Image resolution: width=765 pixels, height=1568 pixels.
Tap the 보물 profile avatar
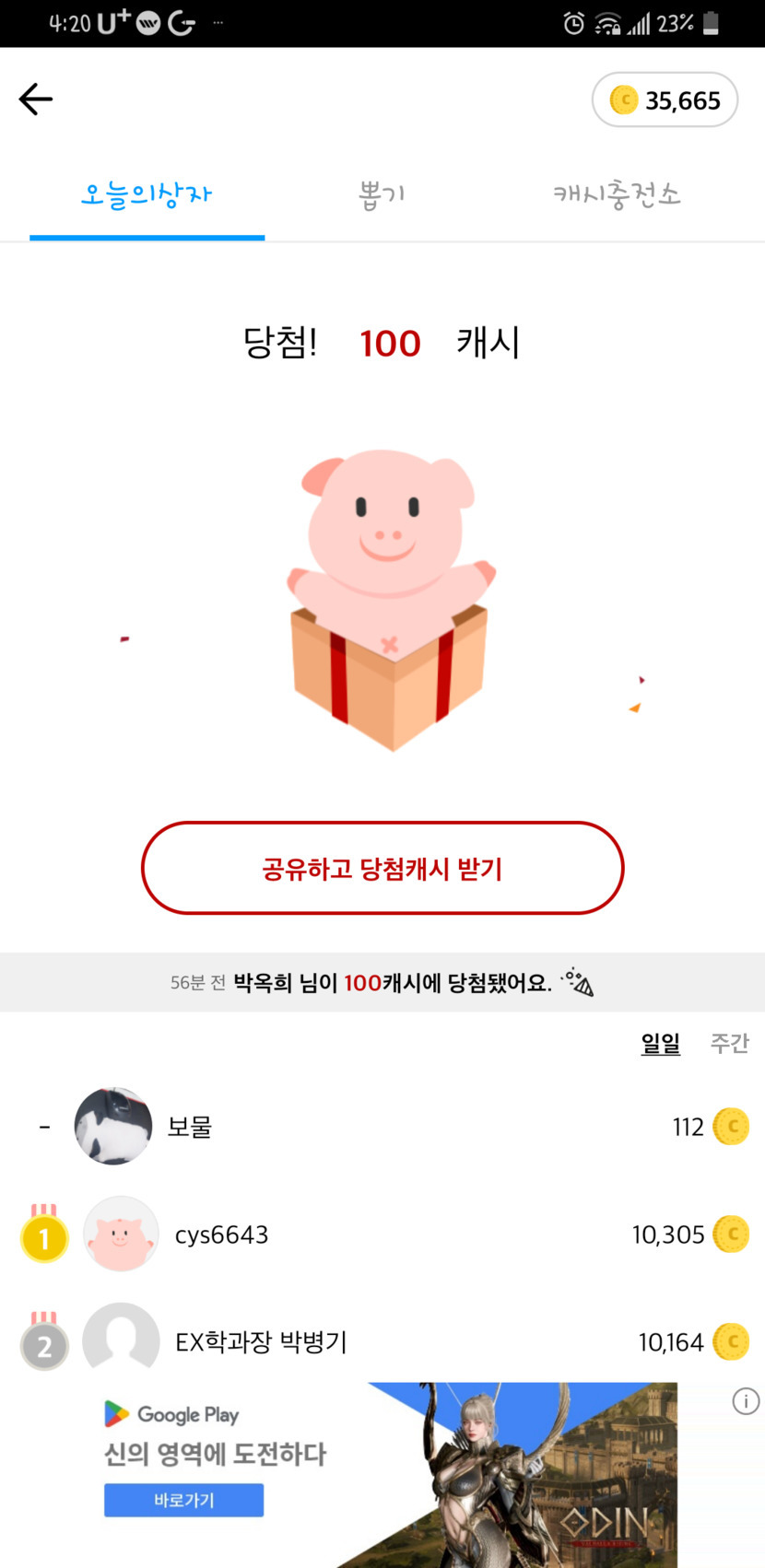(x=113, y=1126)
